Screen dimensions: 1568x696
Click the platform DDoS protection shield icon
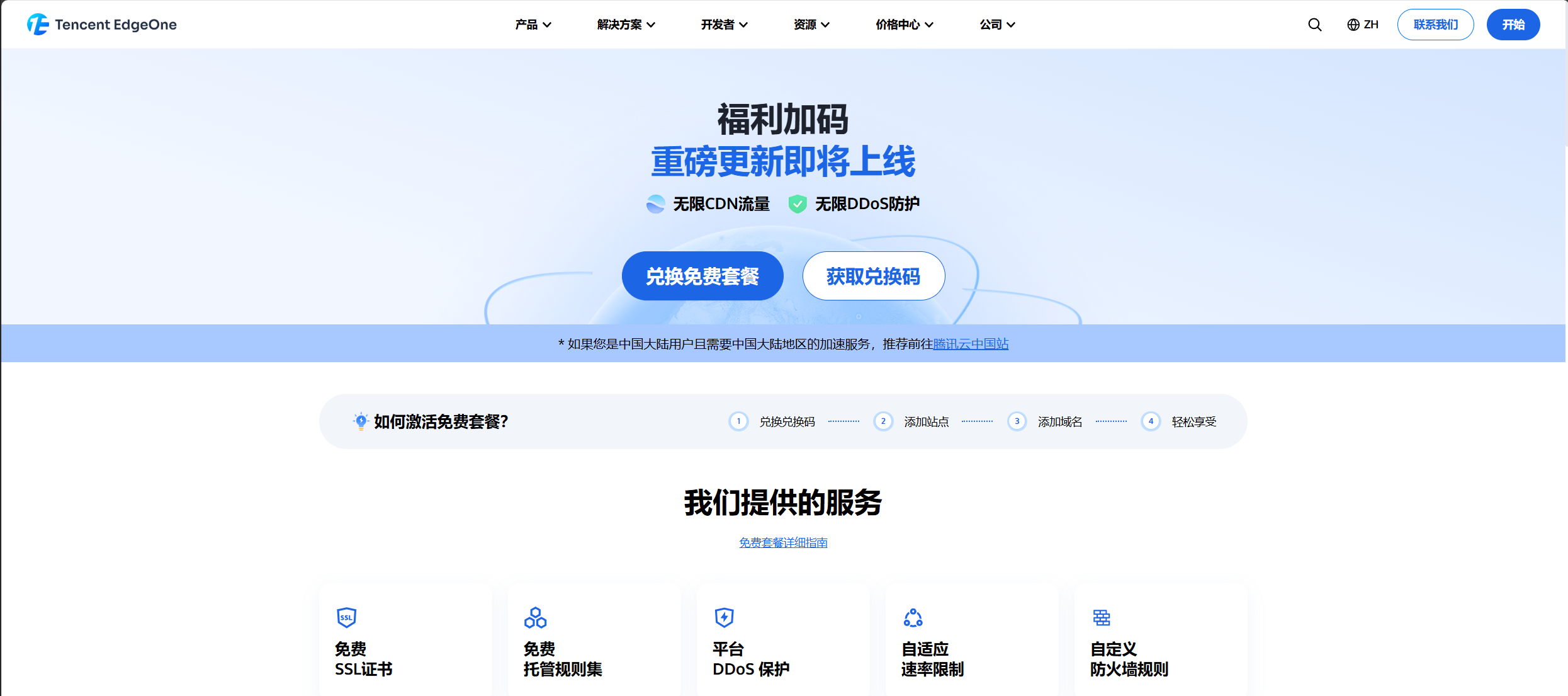[x=724, y=617]
